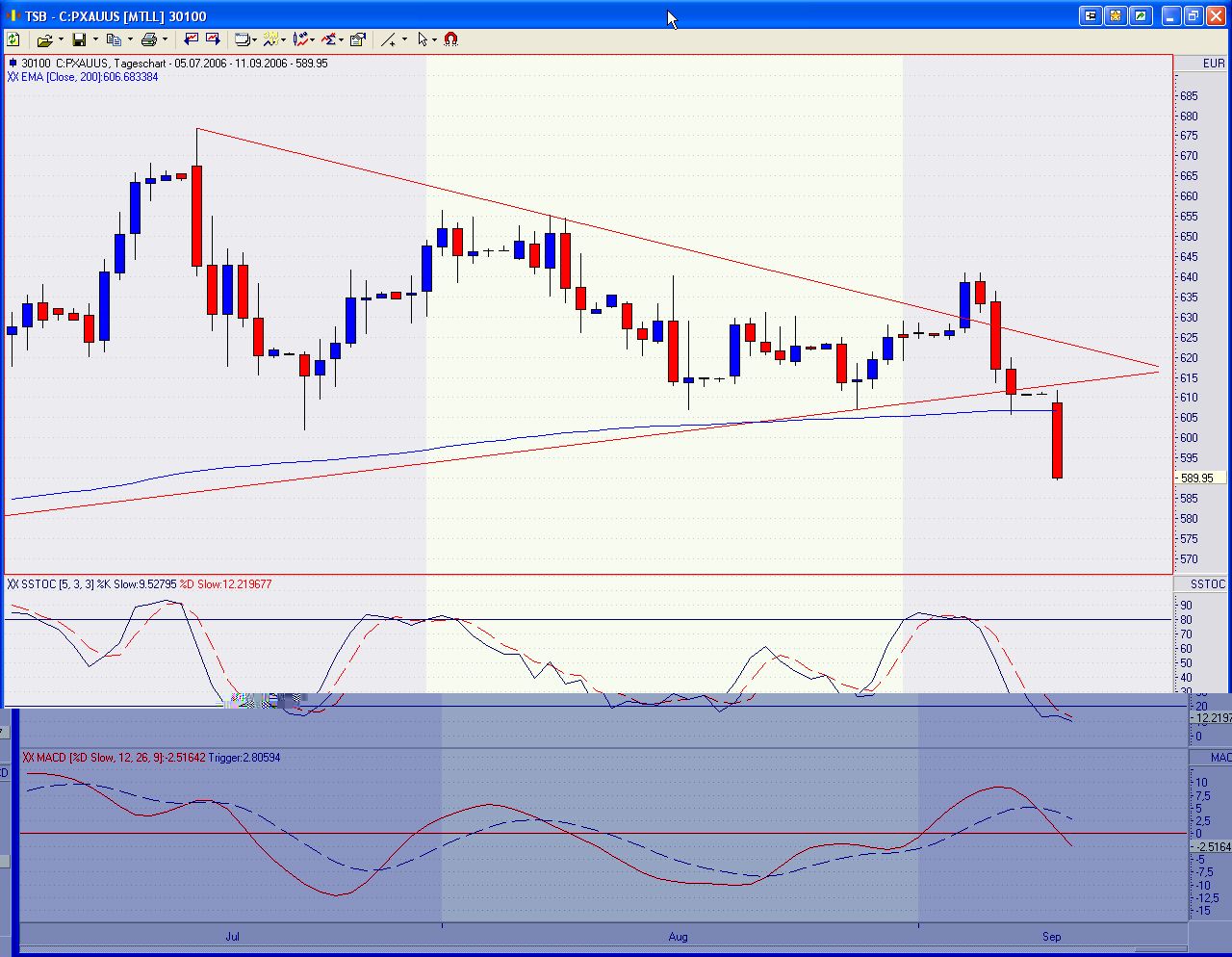This screenshot has height=957, width=1232.
Task: Click the XX marker of EMA indicator label
Action: (x=13, y=77)
